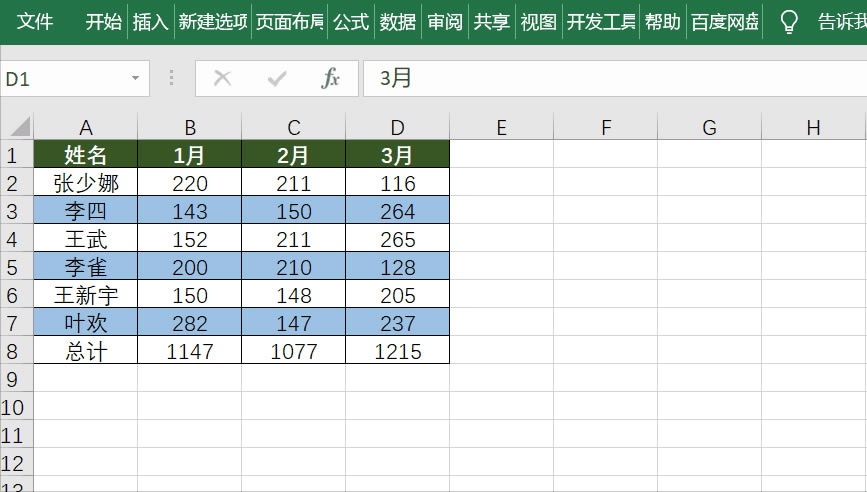Select row 8 header

[17, 351]
